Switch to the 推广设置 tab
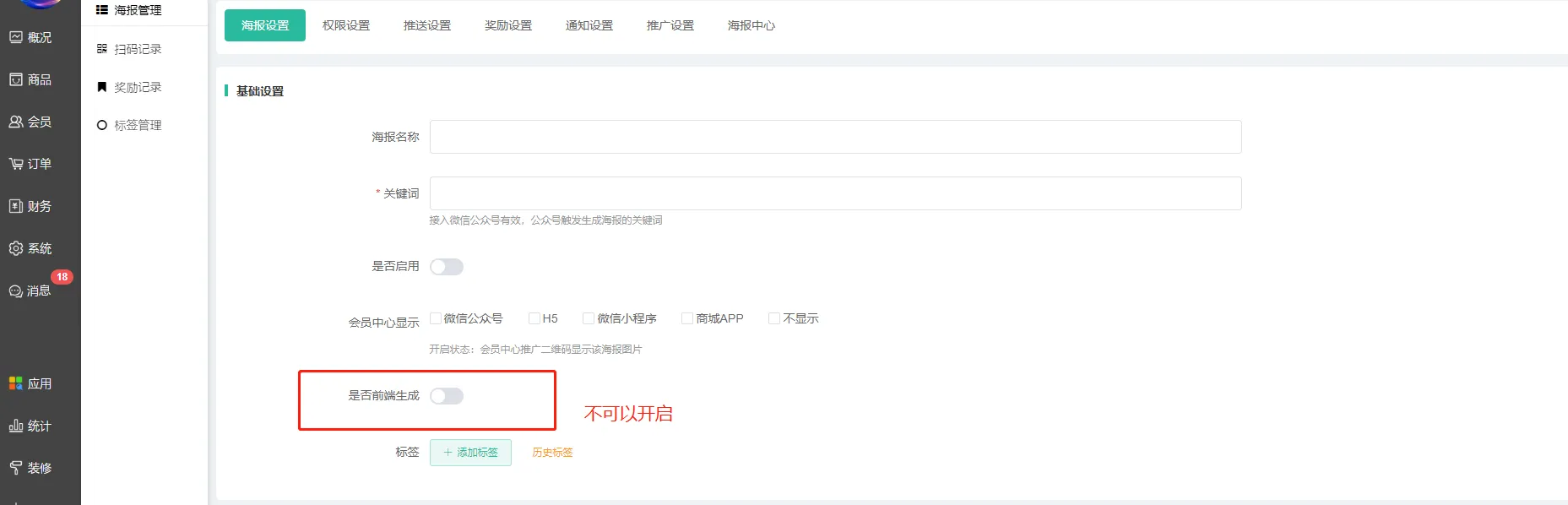 pos(670,25)
